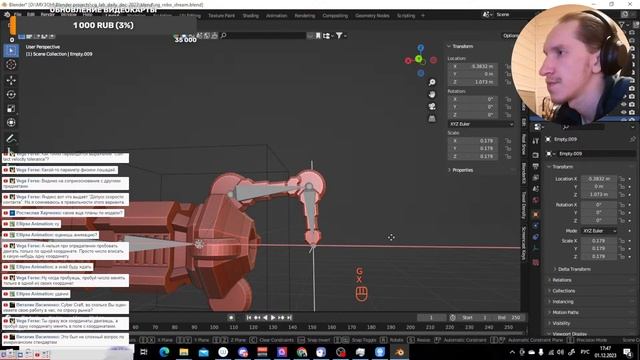Expand the Instancing panel
Image resolution: width=640 pixels, height=360 pixels.
562,302
